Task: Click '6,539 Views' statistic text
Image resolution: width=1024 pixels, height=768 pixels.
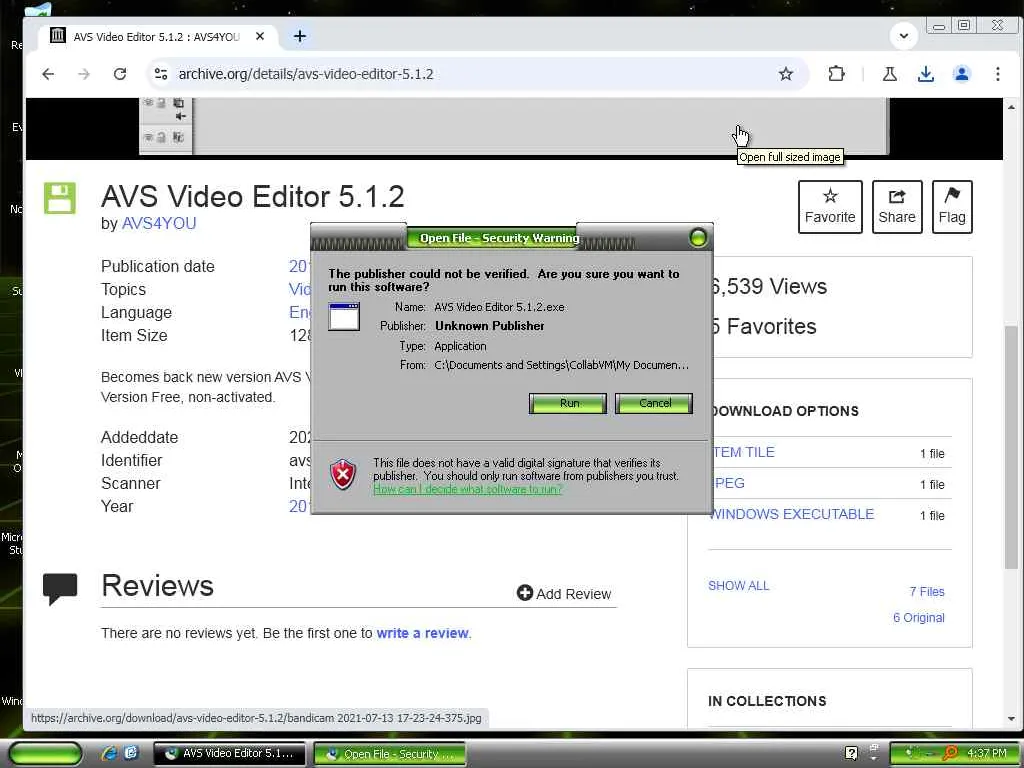Action: pos(769,287)
